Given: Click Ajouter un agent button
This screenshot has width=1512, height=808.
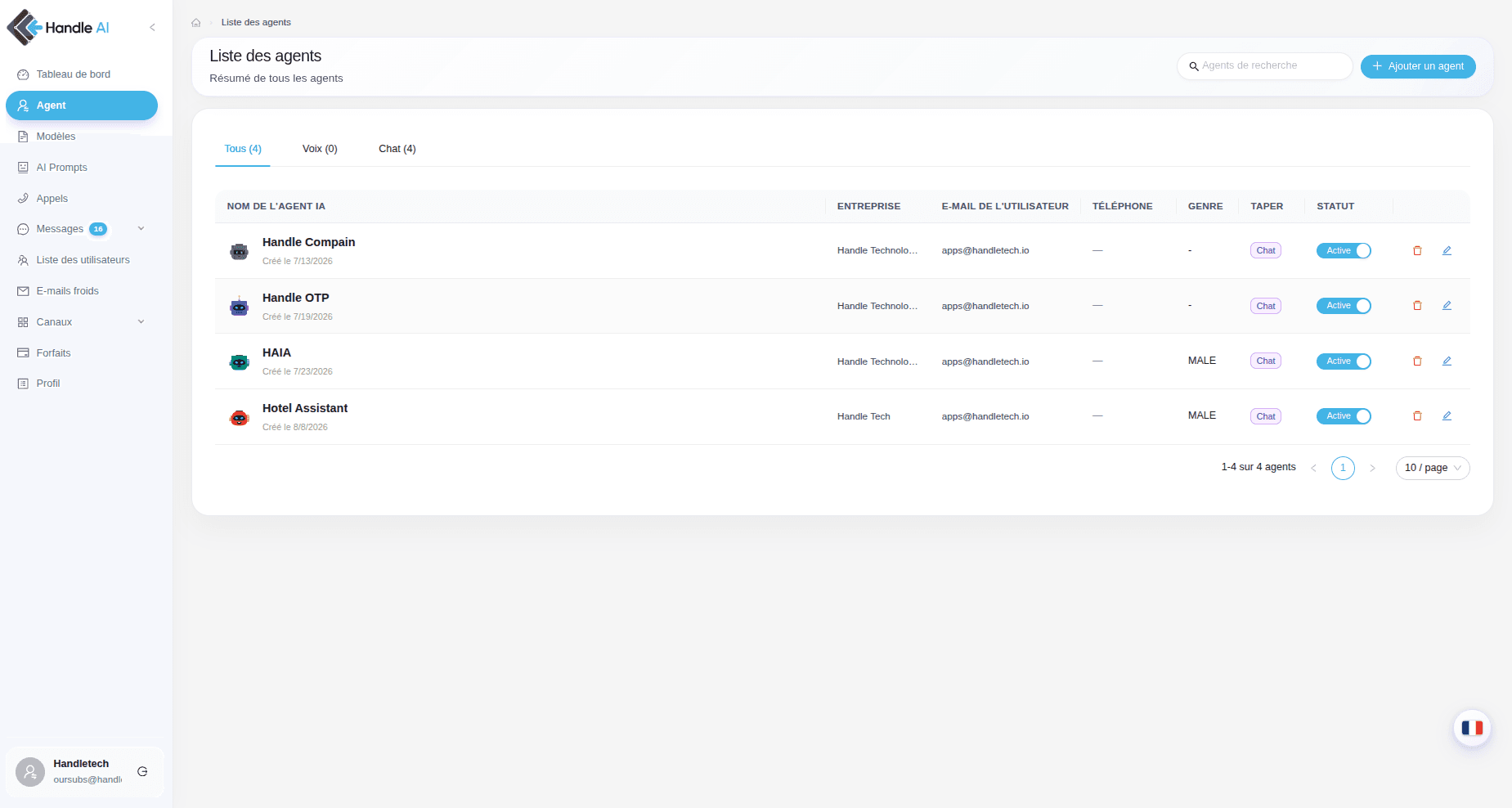Looking at the screenshot, I should point(1418,66).
